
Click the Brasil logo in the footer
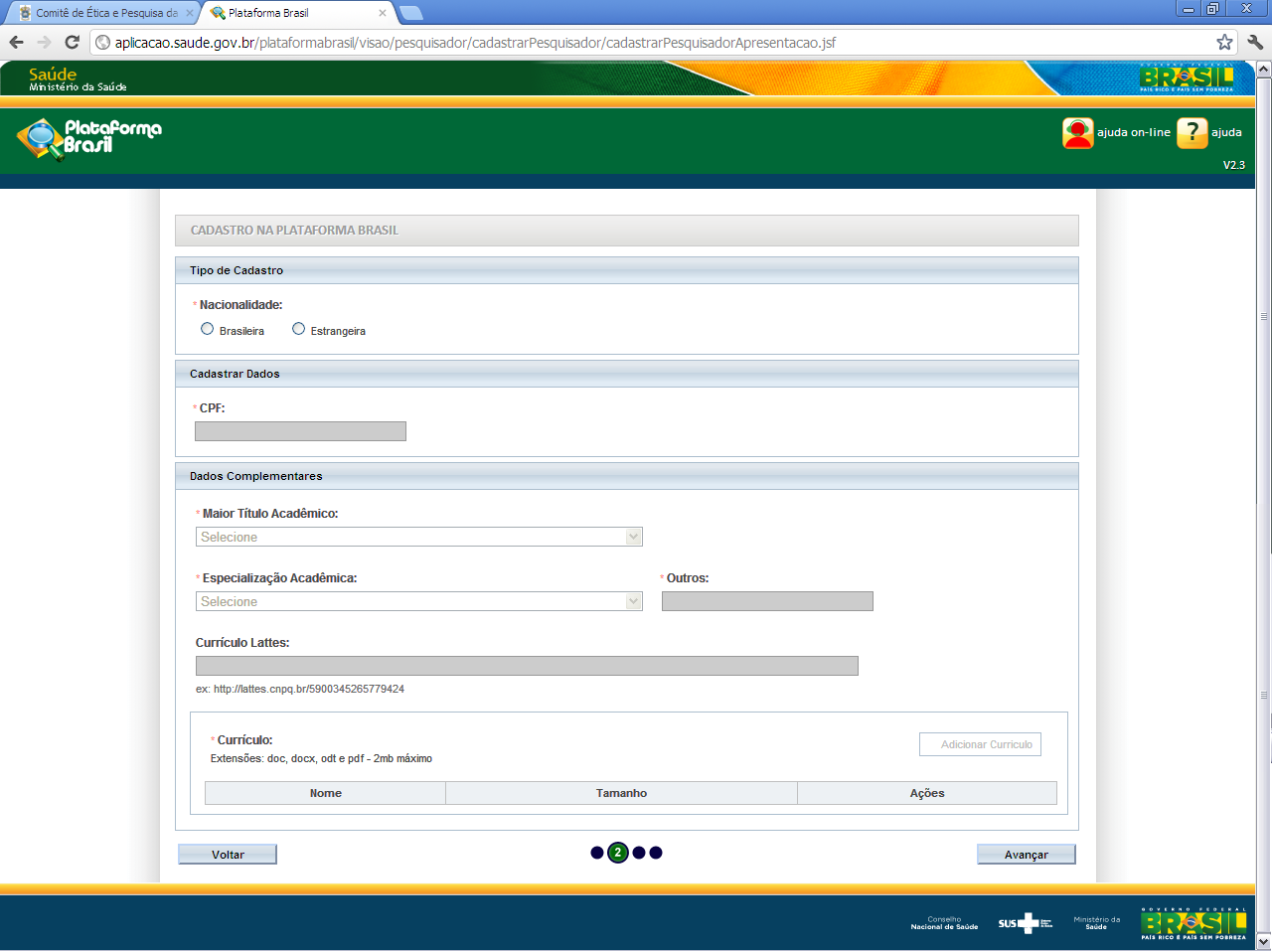pos(1193,923)
